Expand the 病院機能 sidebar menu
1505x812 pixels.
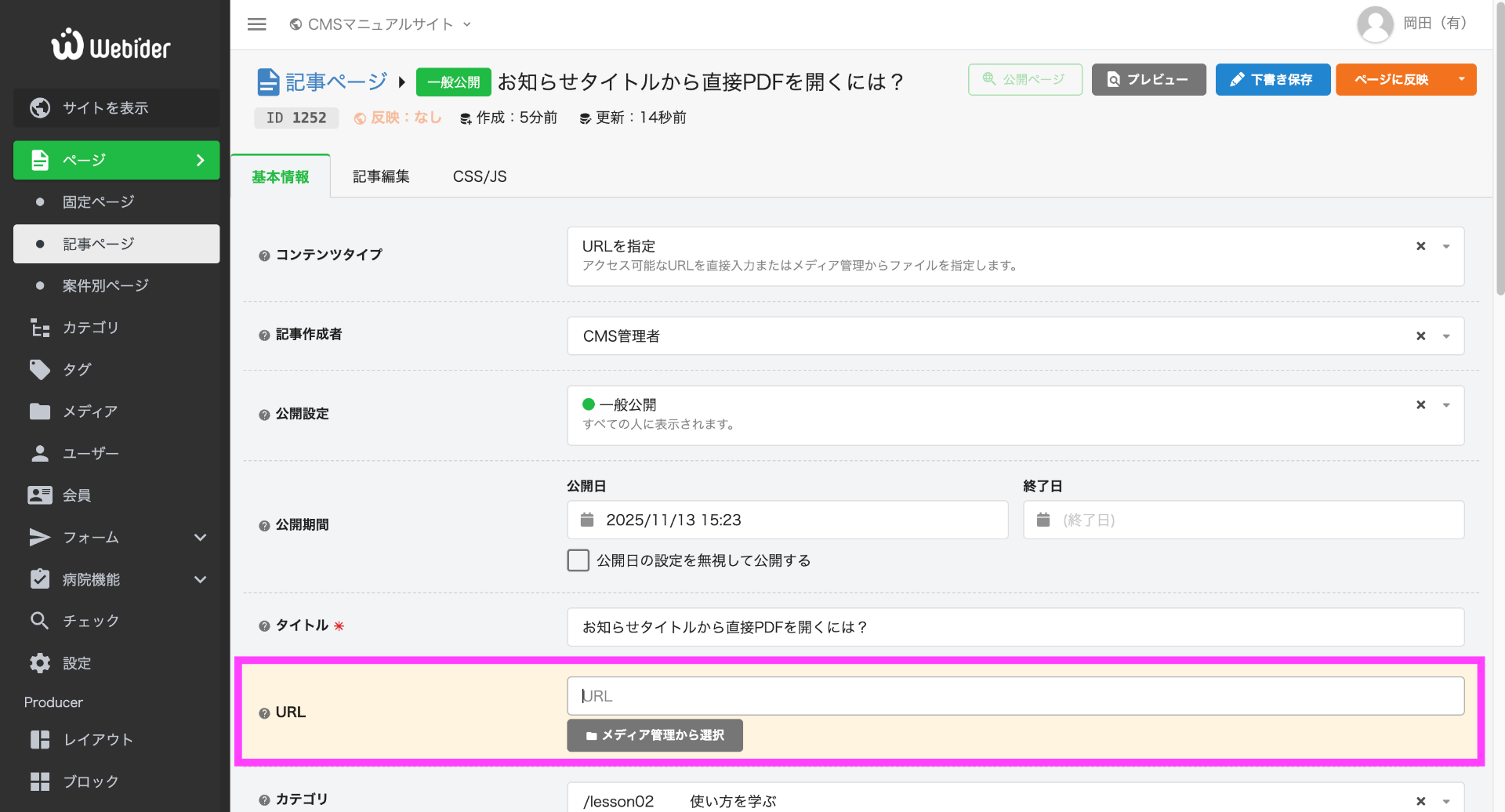(x=200, y=580)
